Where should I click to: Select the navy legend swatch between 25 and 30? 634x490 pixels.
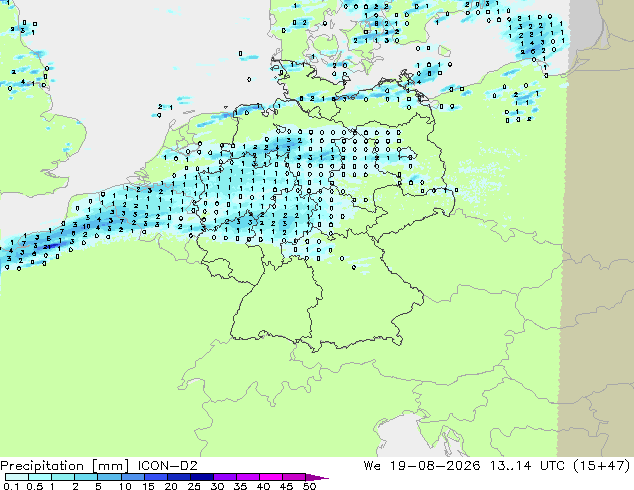(201, 477)
